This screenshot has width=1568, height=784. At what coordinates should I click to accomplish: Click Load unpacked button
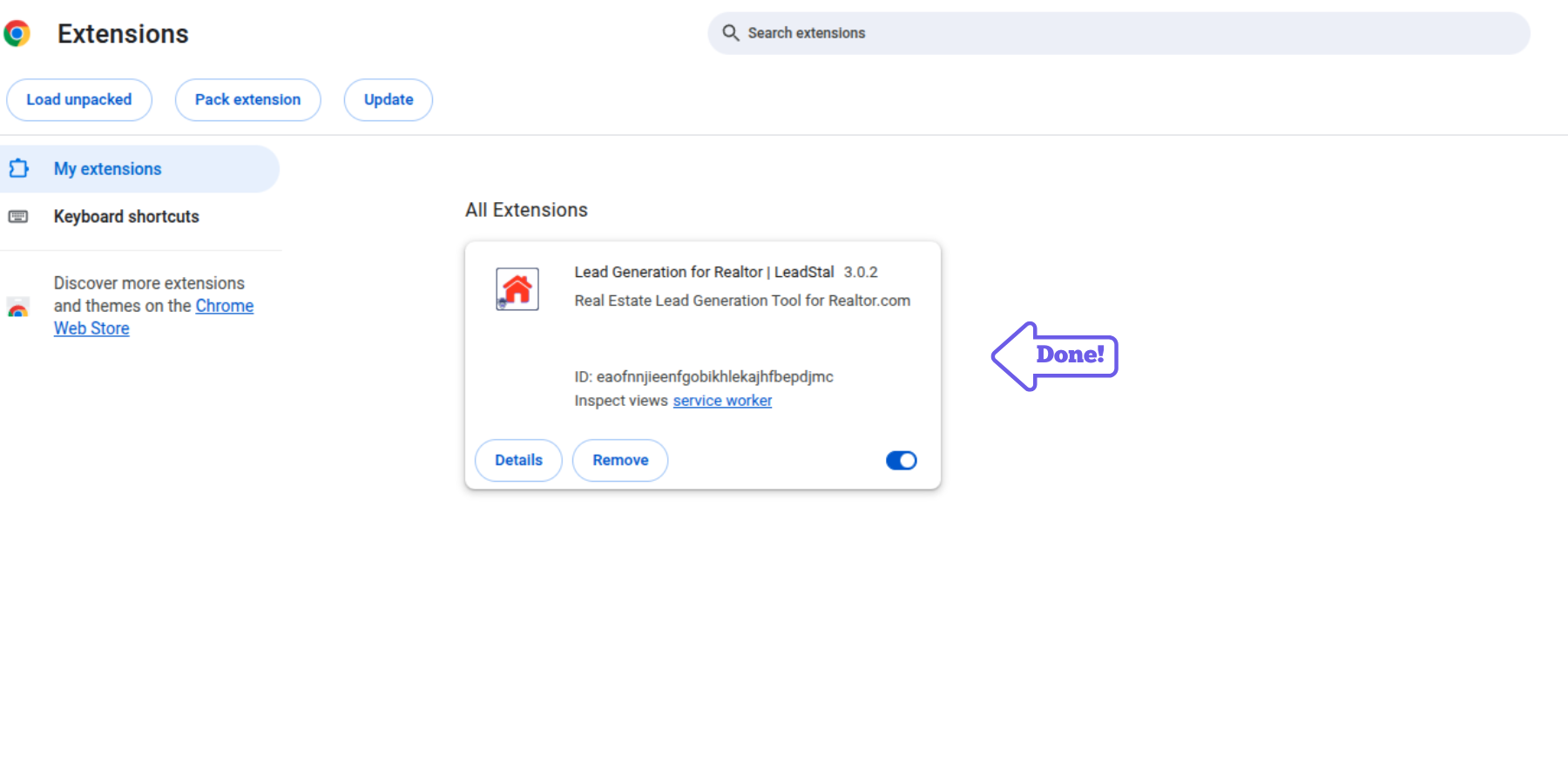click(79, 99)
